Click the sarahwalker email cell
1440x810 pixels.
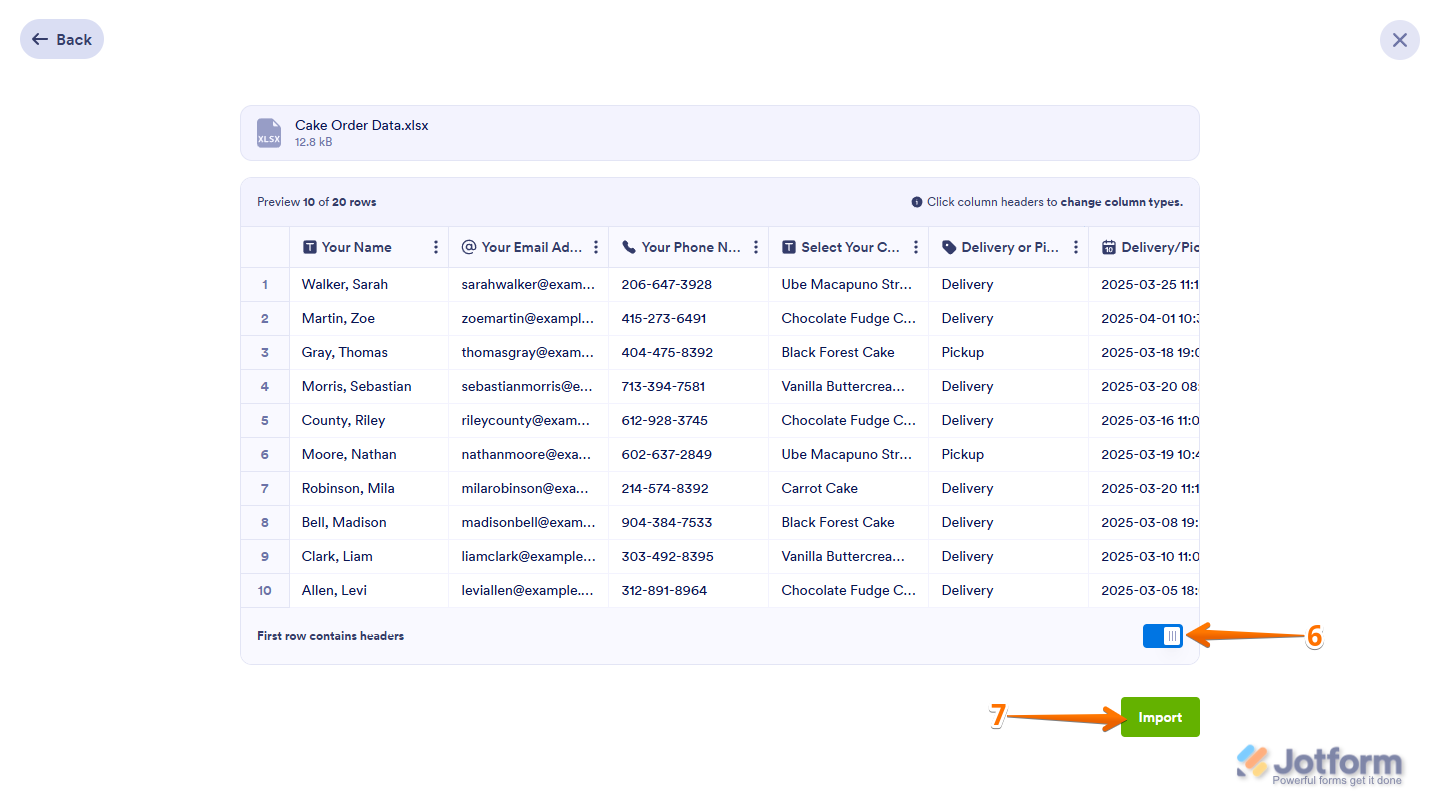coord(529,284)
